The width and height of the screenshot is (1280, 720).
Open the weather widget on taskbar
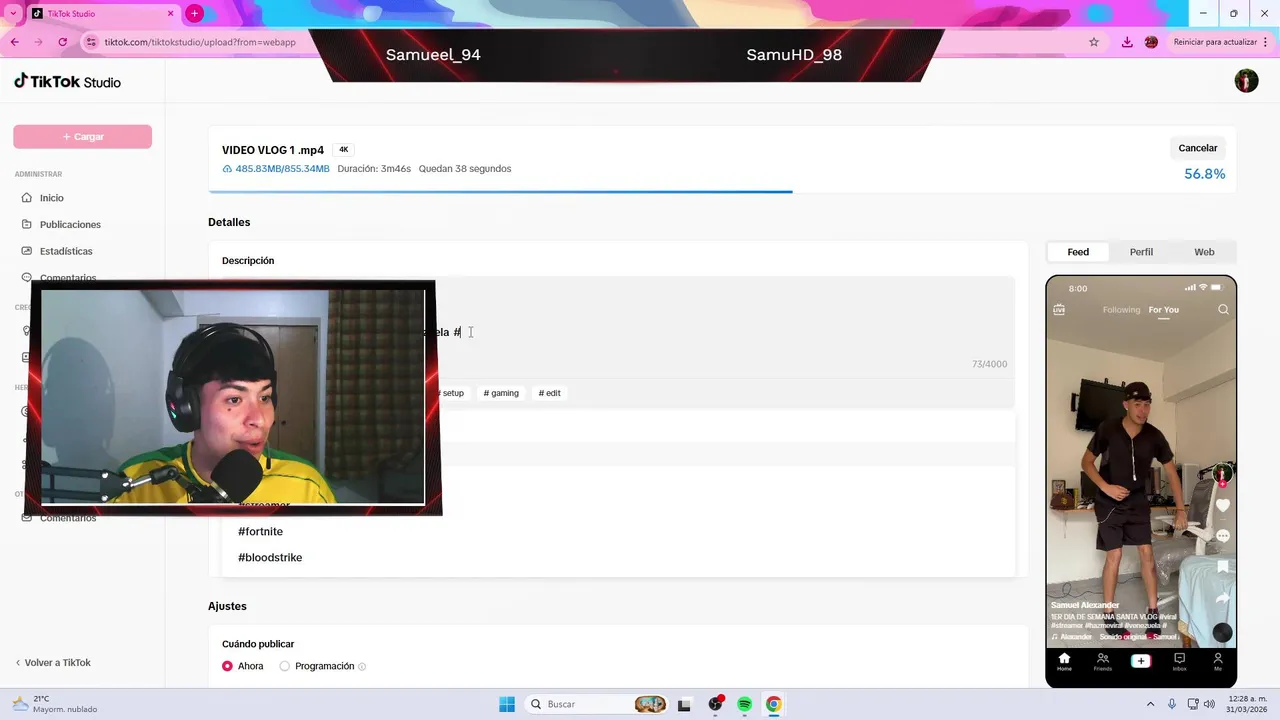click(x=55, y=704)
